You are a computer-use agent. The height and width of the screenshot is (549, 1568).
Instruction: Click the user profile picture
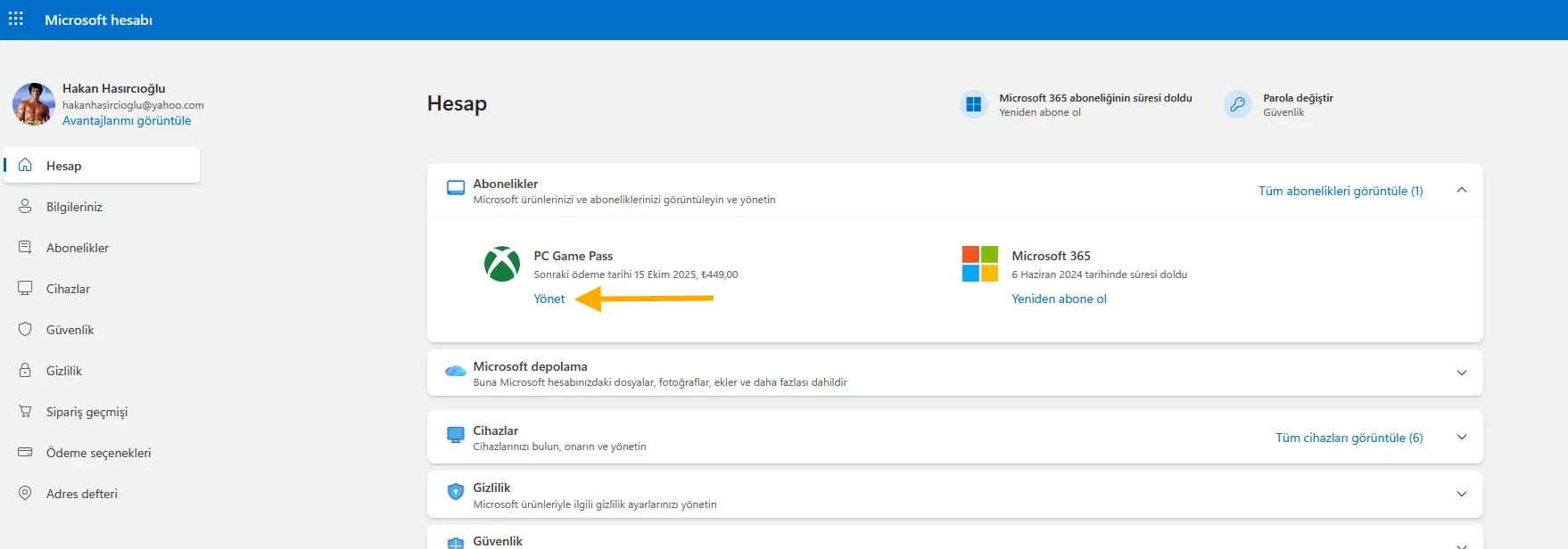34,104
